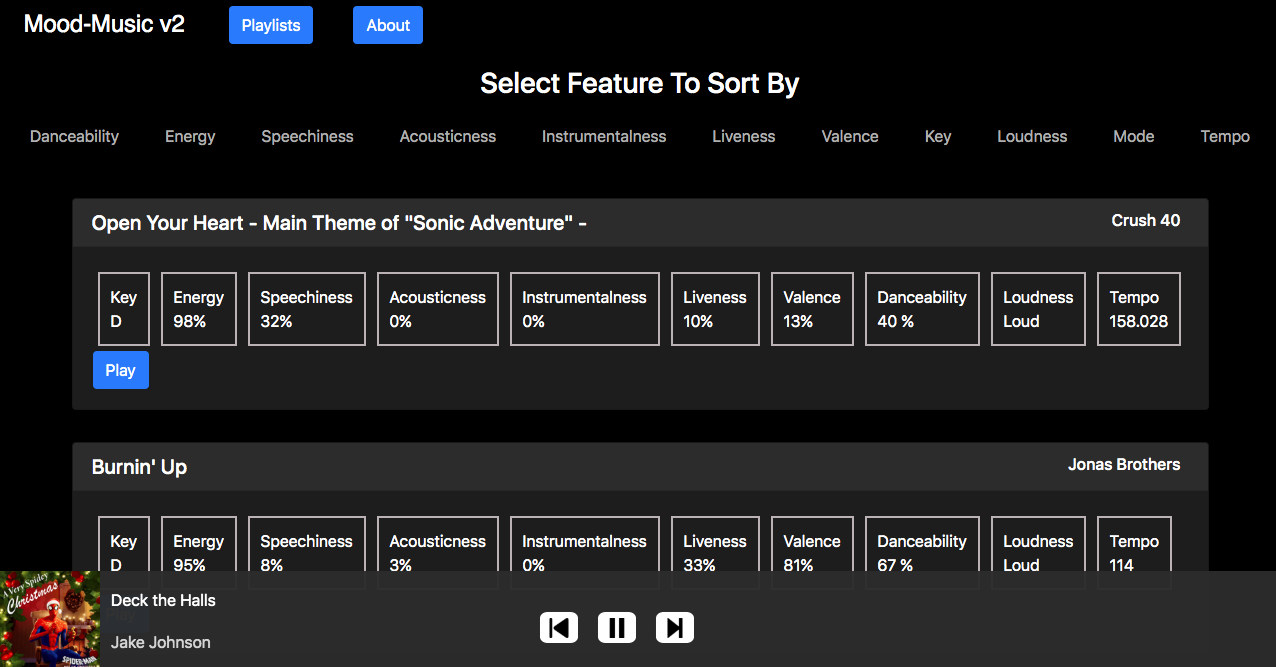The width and height of the screenshot is (1276, 667).
Task: Click the Acousticness 3% box
Action: pos(438,544)
